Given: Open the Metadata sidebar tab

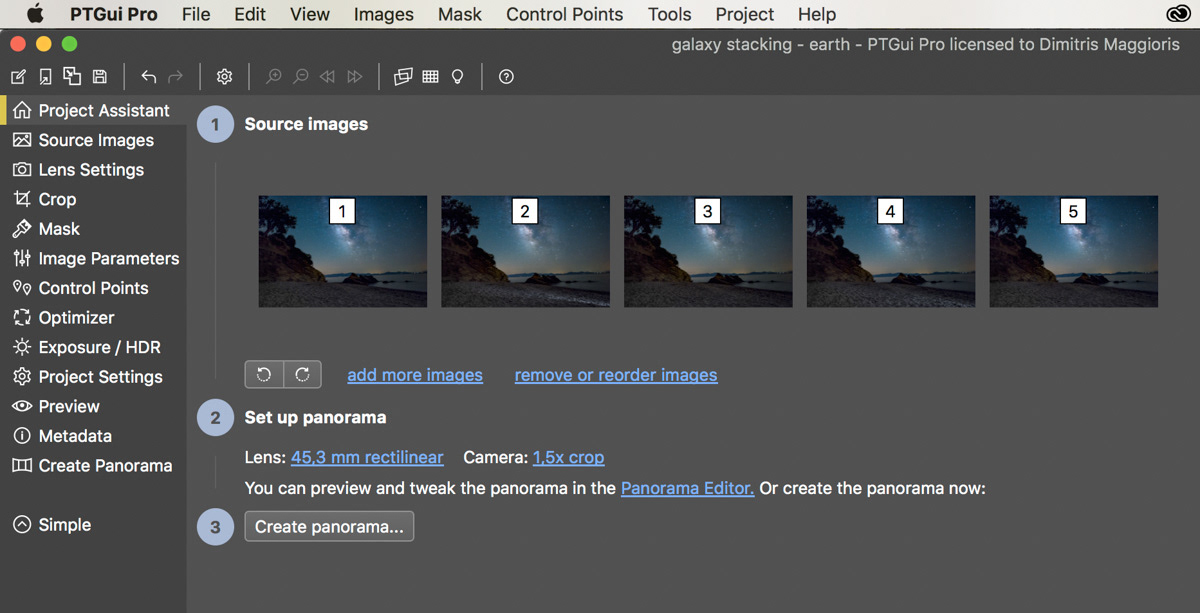Looking at the screenshot, I should [93, 436].
